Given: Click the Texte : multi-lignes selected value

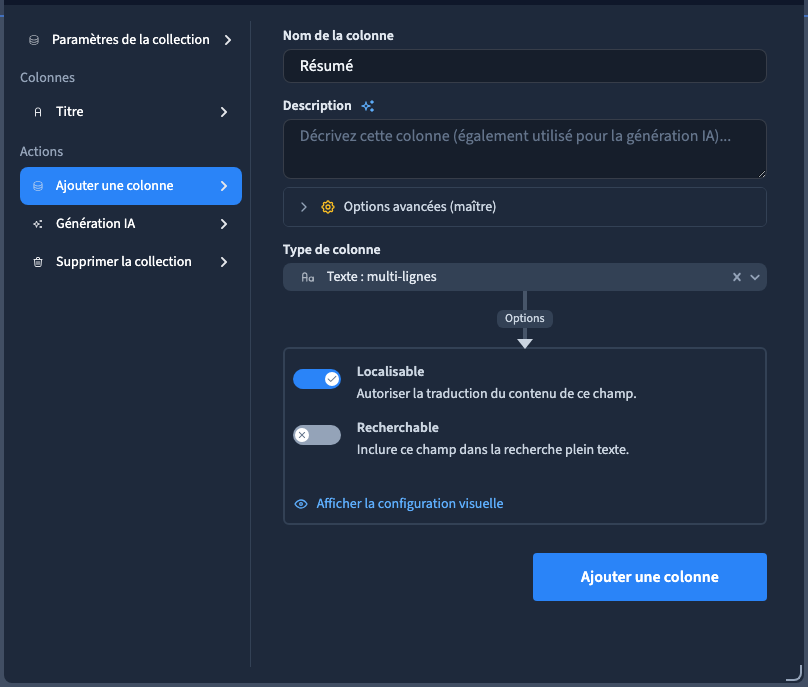Looking at the screenshot, I should pyautogui.click(x=381, y=277).
